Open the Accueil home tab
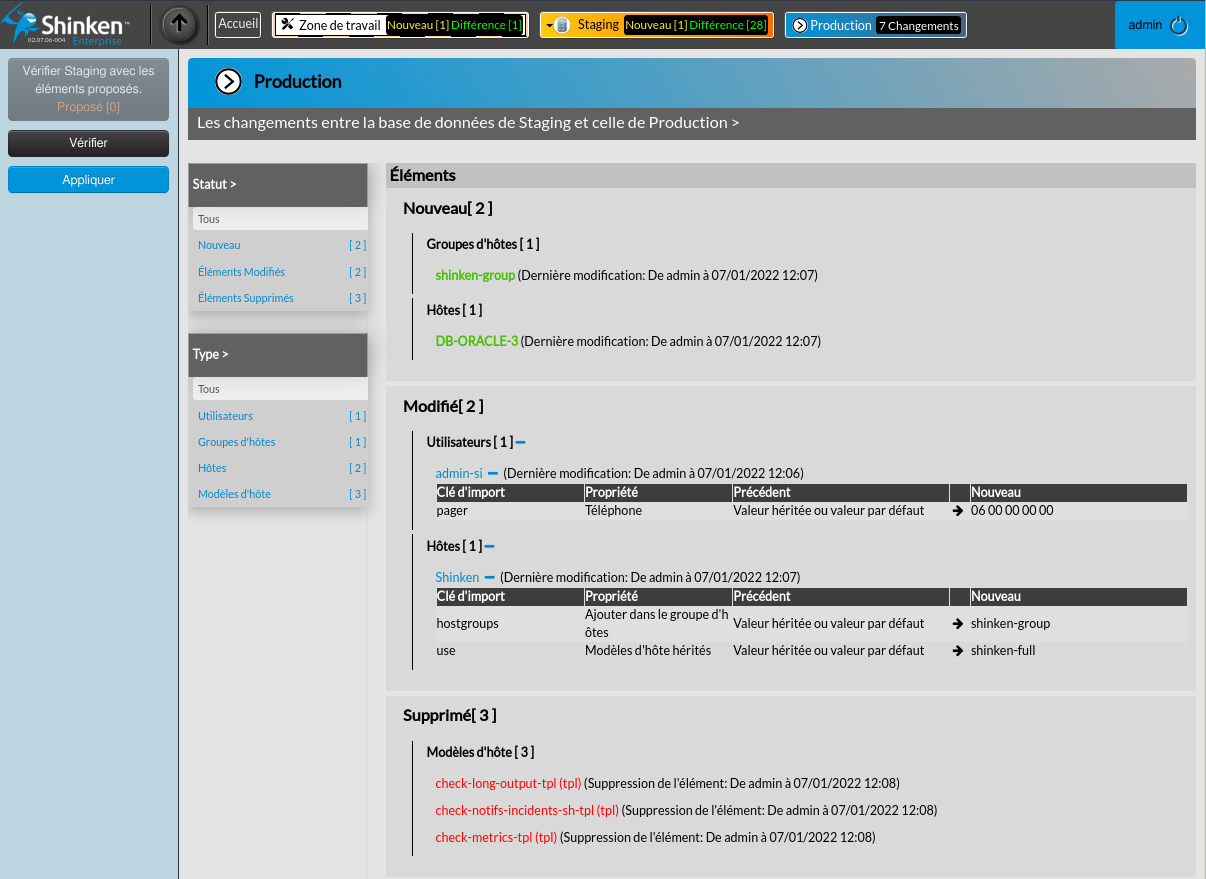Image resolution: width=1206 pixels, height=879 pixels. (x=238, y=24)
